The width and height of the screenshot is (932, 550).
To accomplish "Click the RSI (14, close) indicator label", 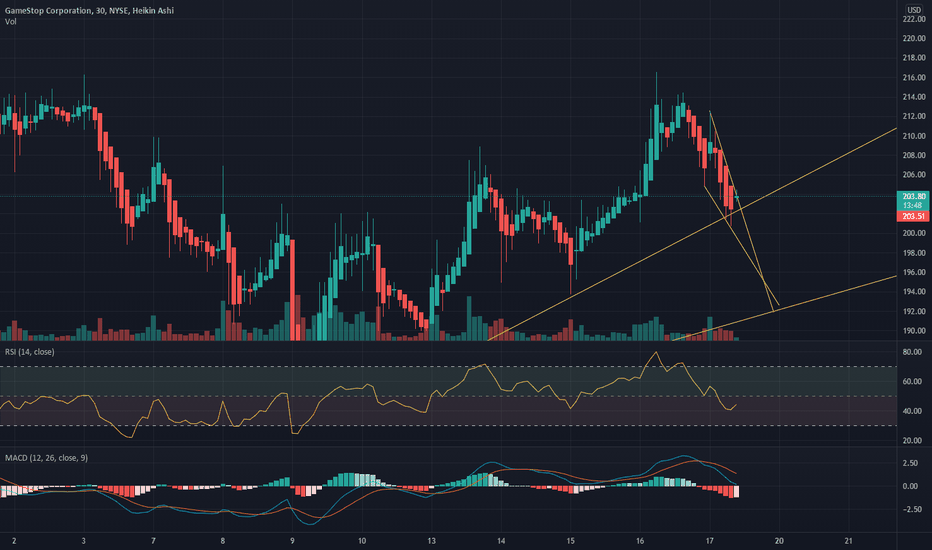I will coord(29,352).
